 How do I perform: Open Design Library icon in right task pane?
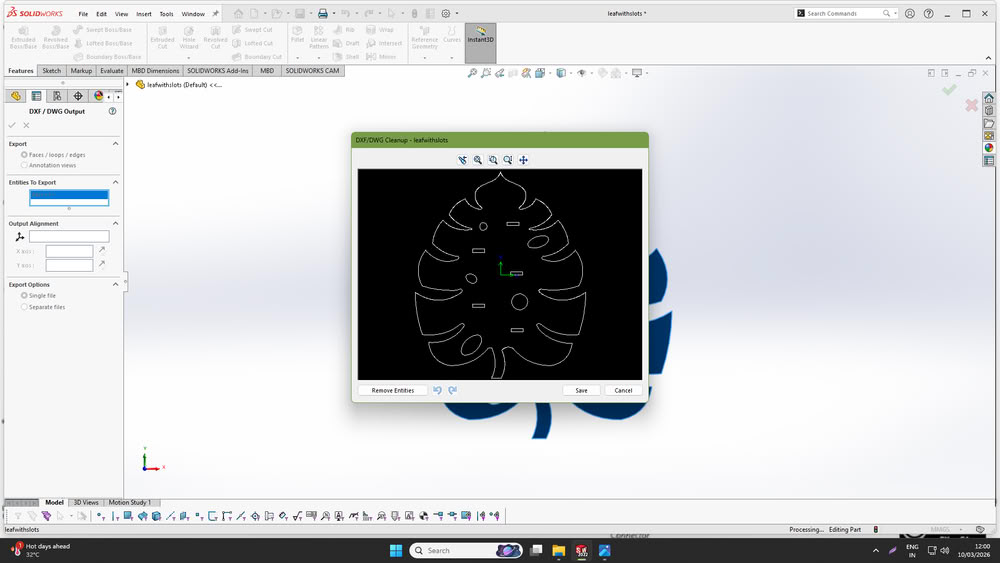[x=989, y=111]
